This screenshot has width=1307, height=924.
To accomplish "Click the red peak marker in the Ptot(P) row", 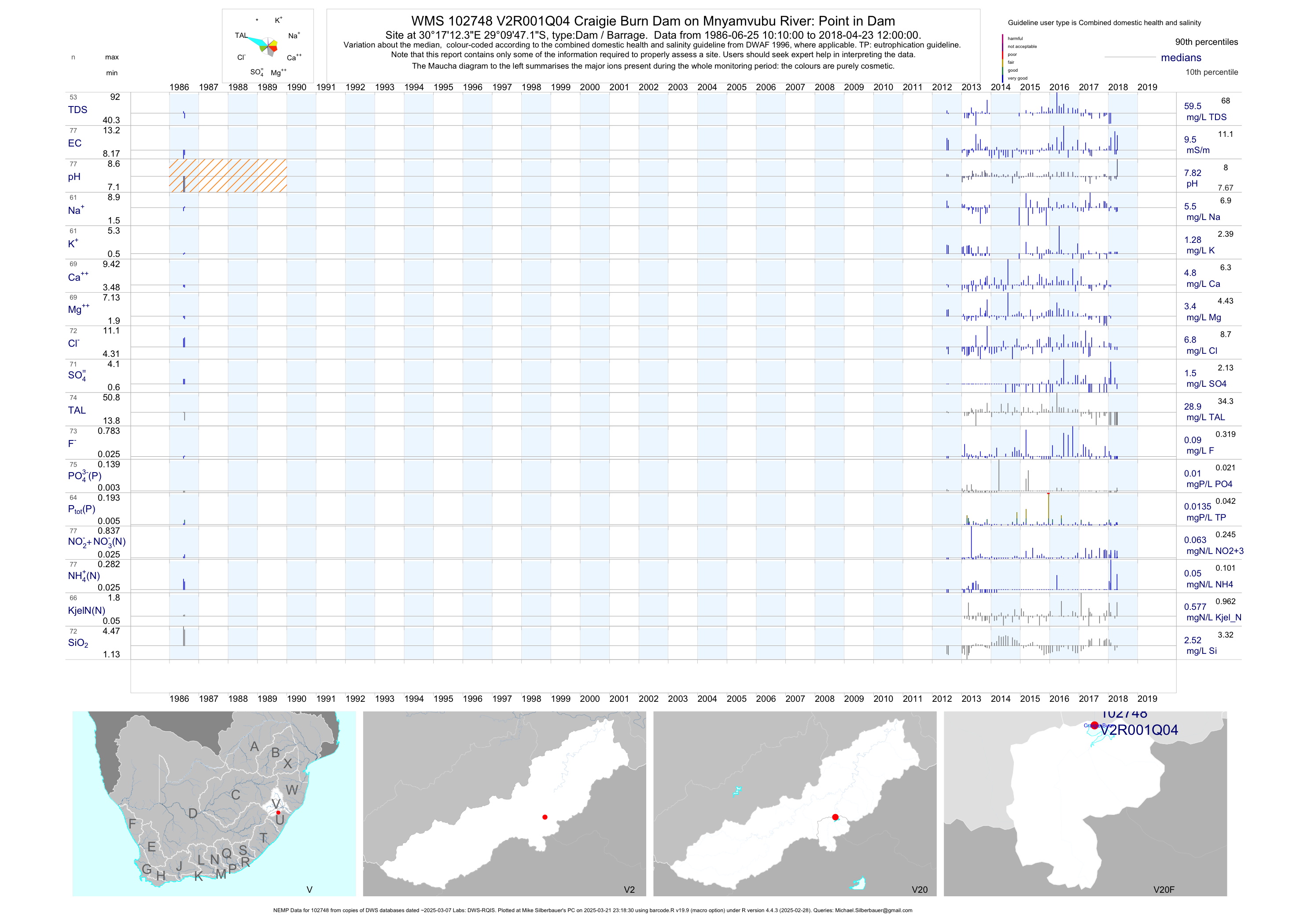I will point(1049,494).
